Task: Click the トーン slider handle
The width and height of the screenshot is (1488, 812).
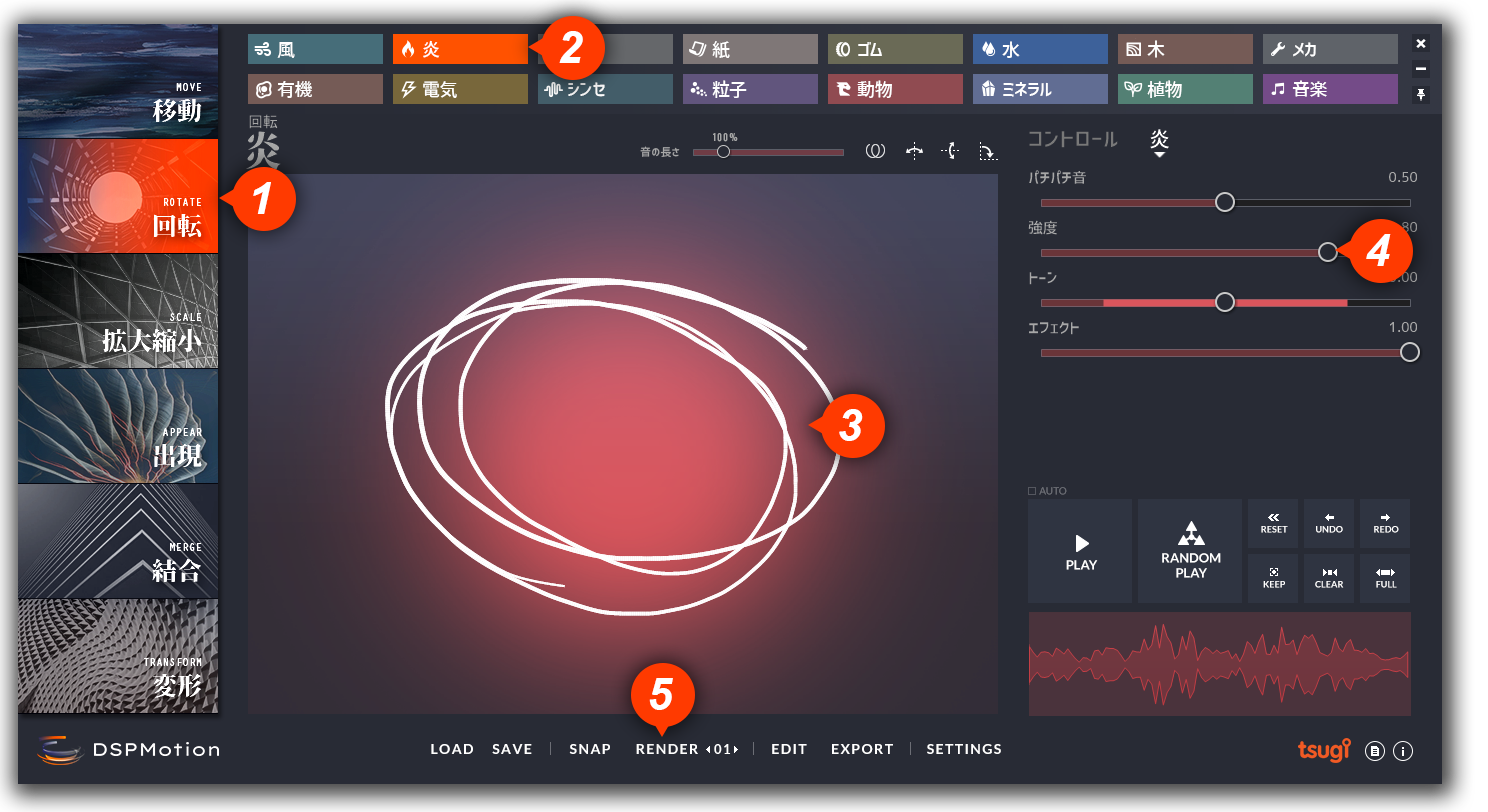Action: coord(1225,302)
